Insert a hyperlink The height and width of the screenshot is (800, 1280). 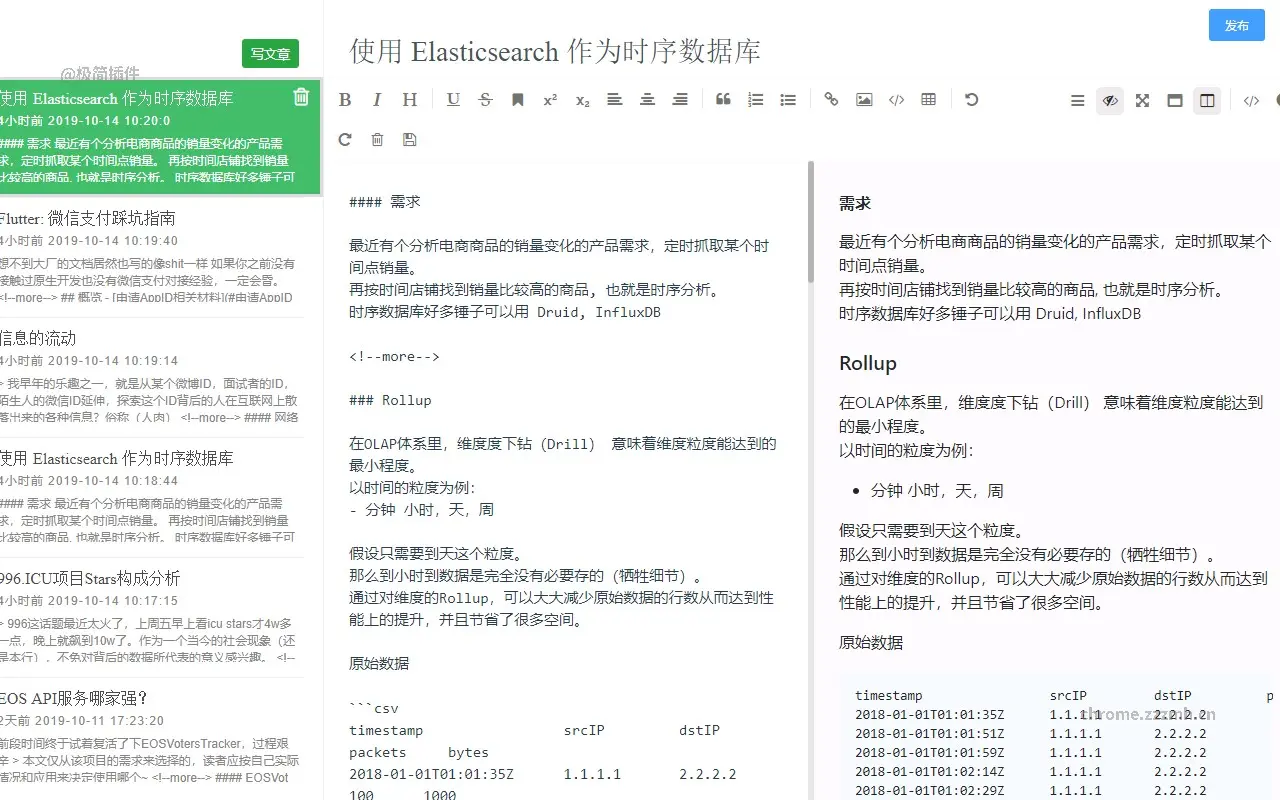(x=831, y=99)
